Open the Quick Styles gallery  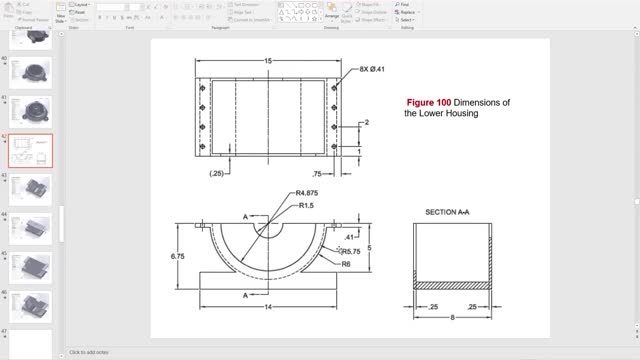point(346,12)
